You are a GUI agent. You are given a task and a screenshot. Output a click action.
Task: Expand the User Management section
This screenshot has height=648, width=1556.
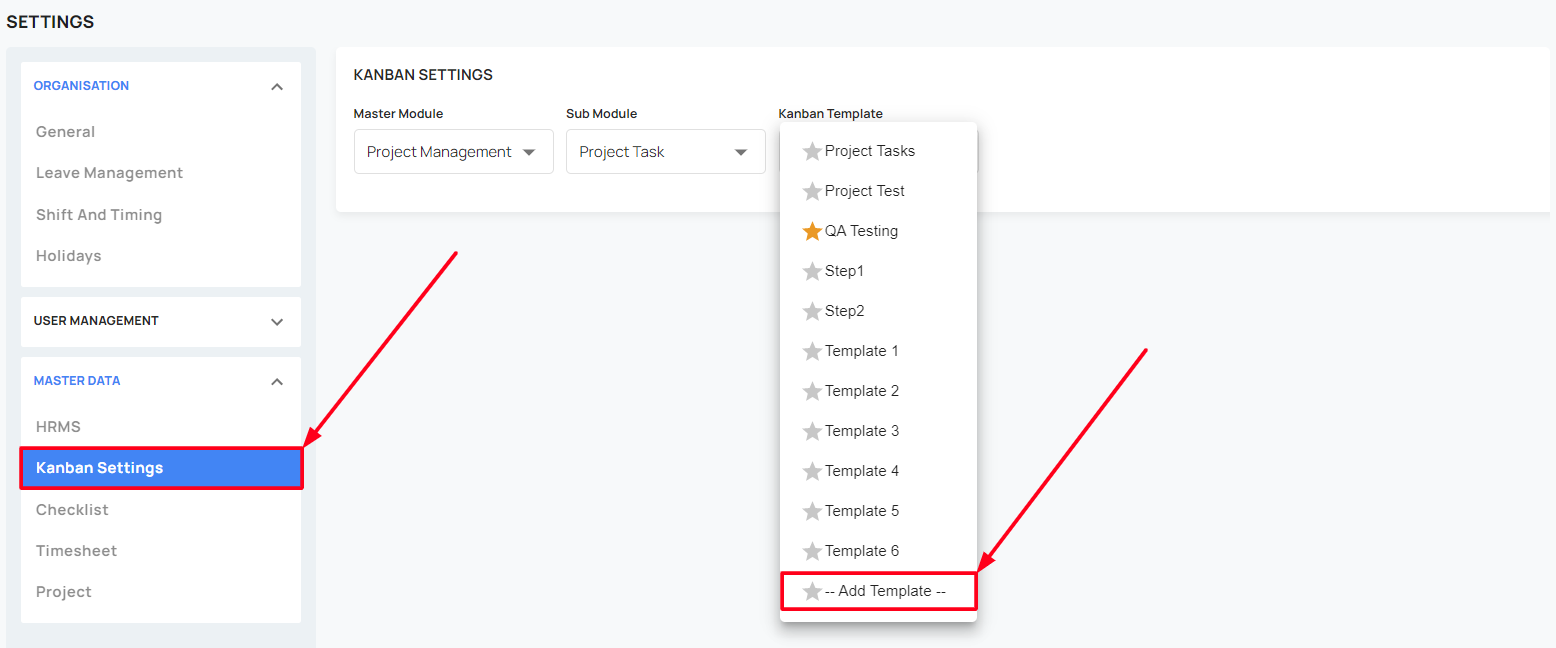(x=277, y=322)
